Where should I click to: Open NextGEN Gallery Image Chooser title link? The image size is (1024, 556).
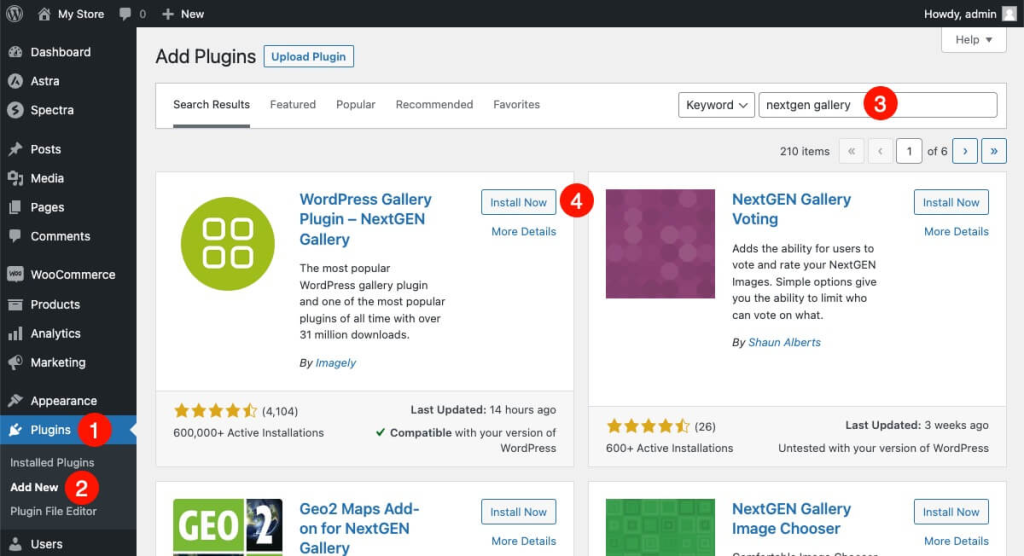[791, 518]
